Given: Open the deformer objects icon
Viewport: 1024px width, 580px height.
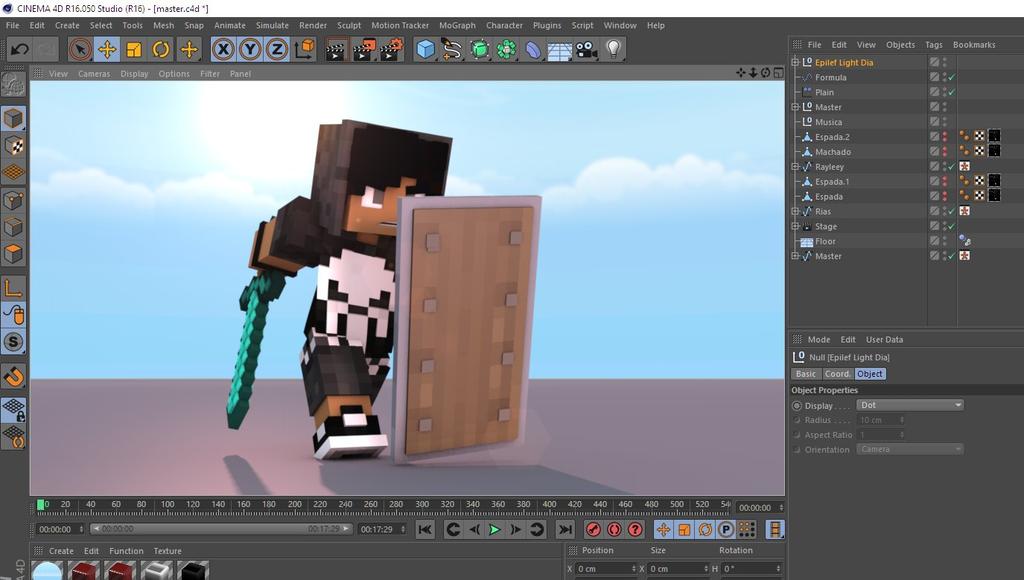Looking at the screenshot, I should (533, 50).
